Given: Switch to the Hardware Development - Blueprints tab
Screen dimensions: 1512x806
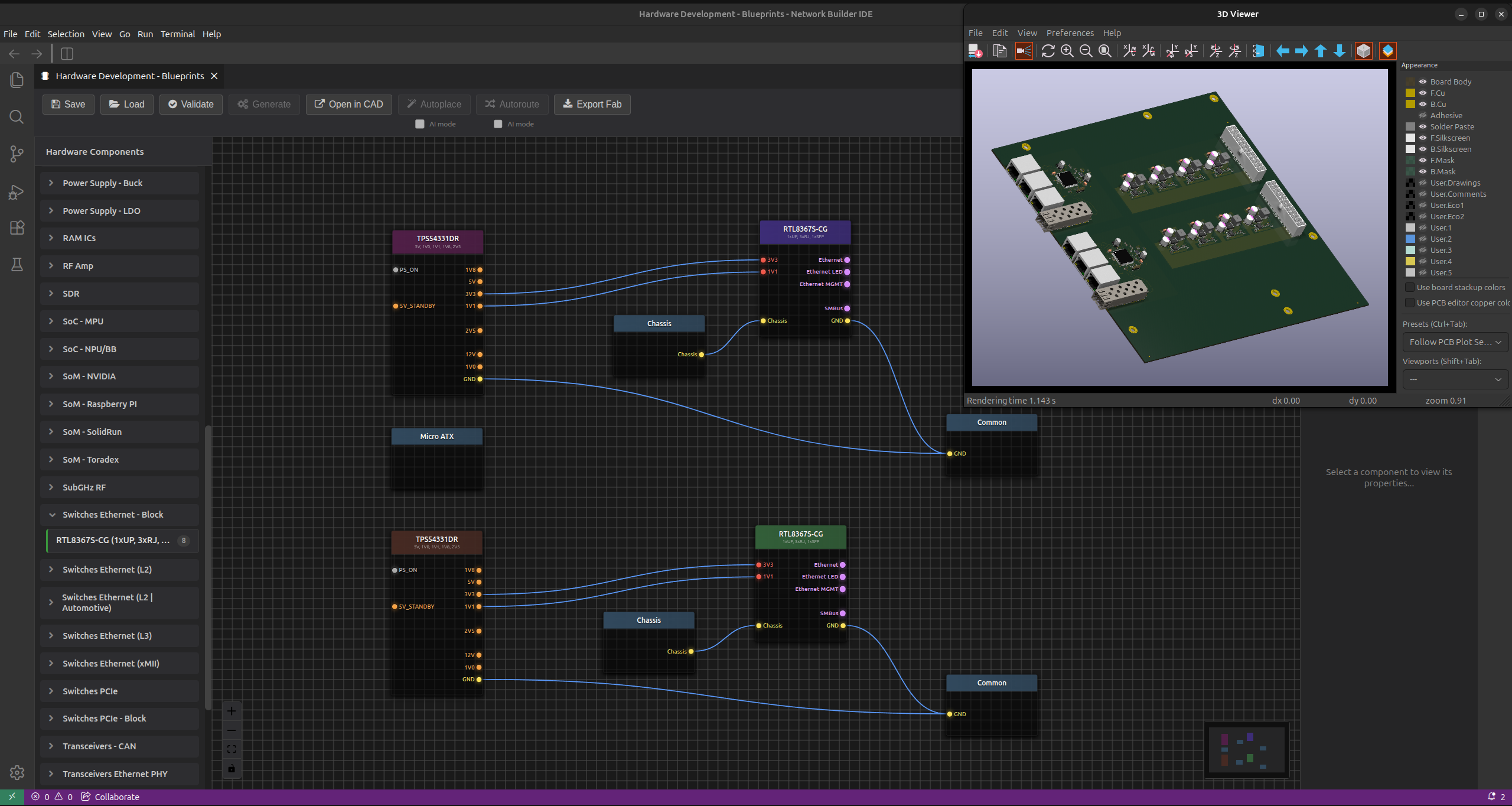Looking at the screenshot, I should pyautogui.click(x=128, y=76).
